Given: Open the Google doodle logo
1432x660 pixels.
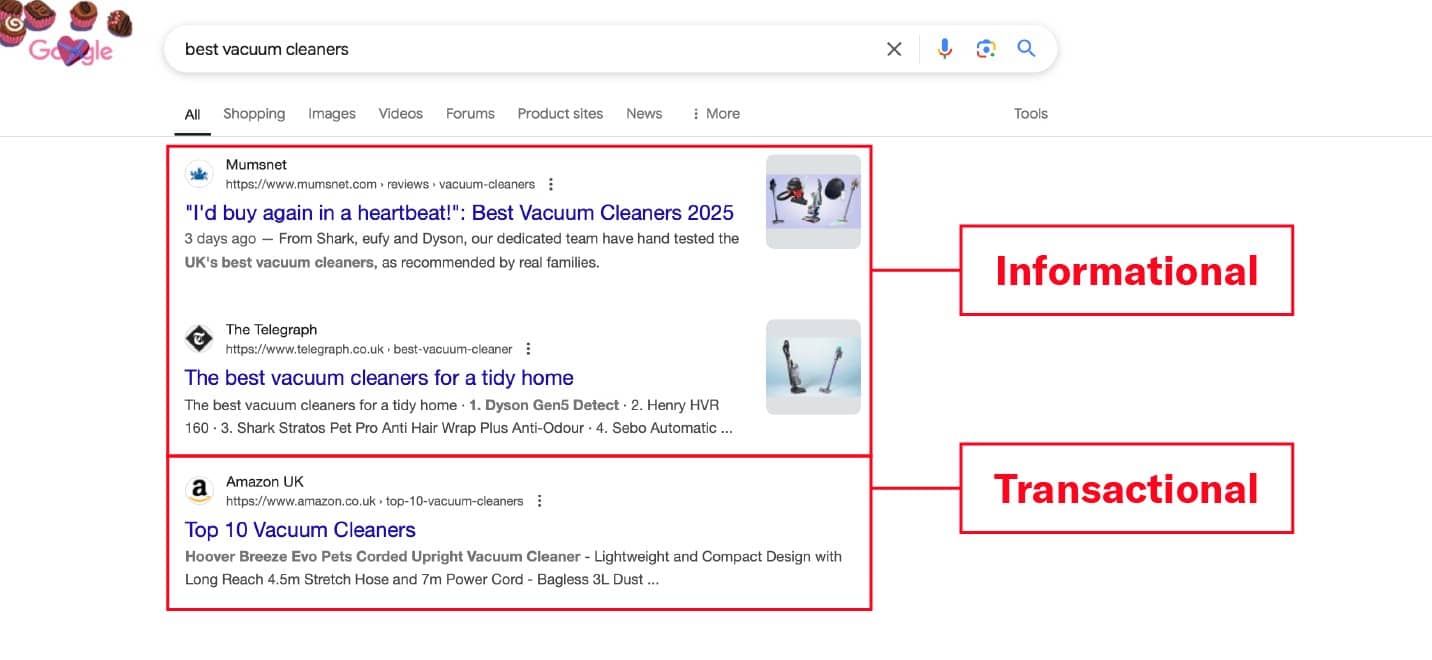Looking at the screenshot, I should coord(66,35).
